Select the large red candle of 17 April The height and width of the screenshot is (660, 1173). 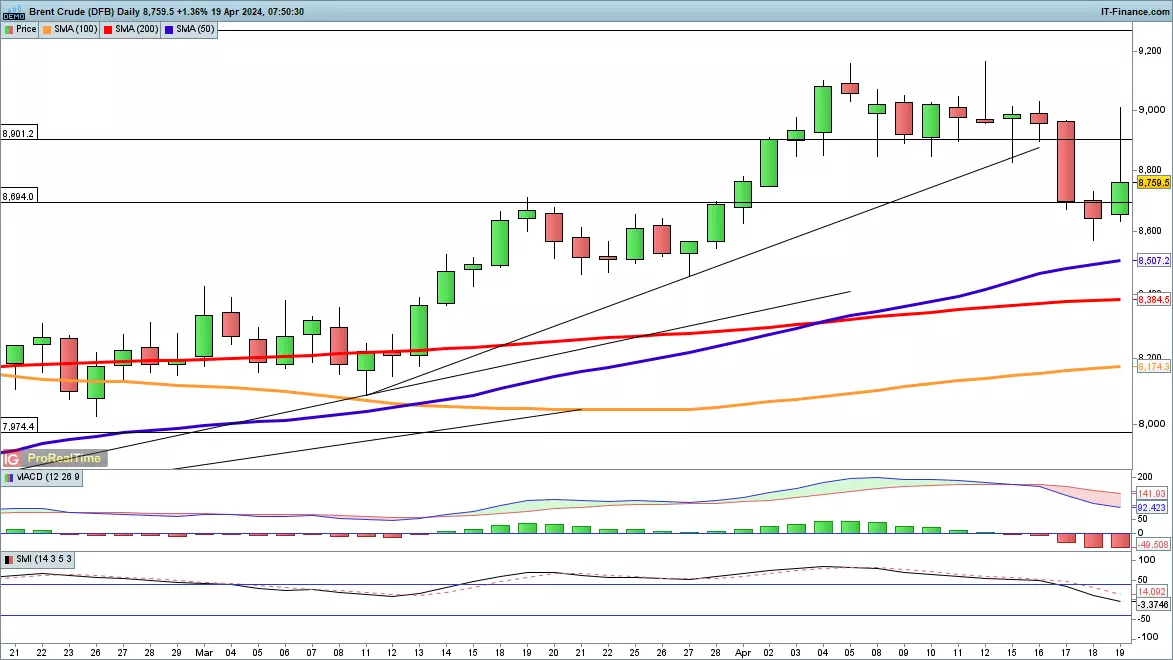(1066, 162)
